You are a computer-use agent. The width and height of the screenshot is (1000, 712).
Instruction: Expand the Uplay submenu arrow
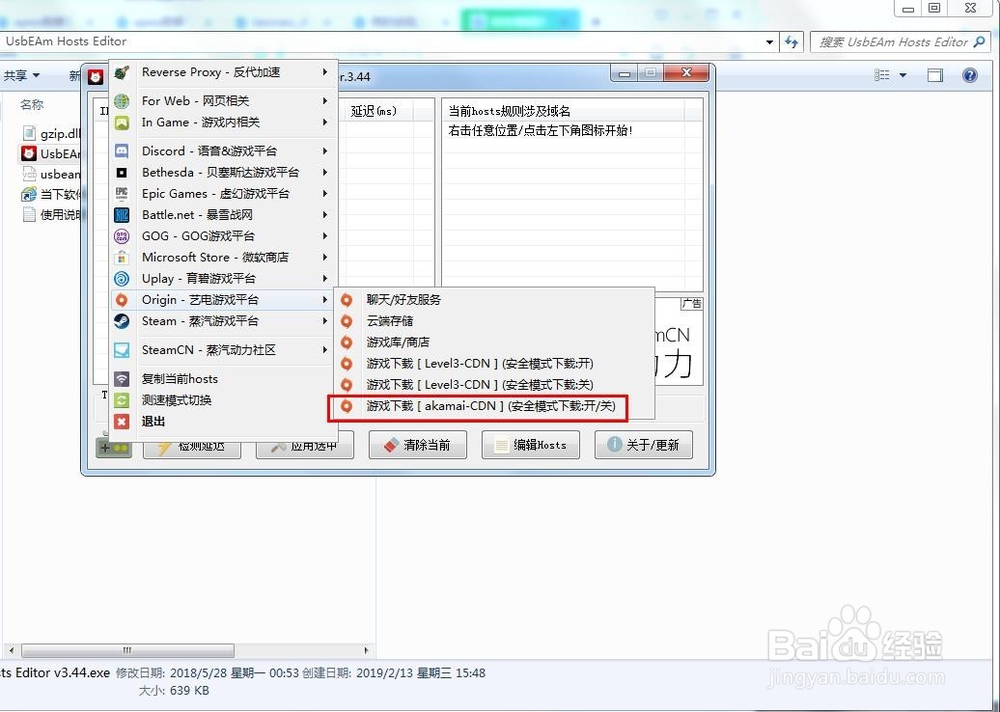(325, 278)
